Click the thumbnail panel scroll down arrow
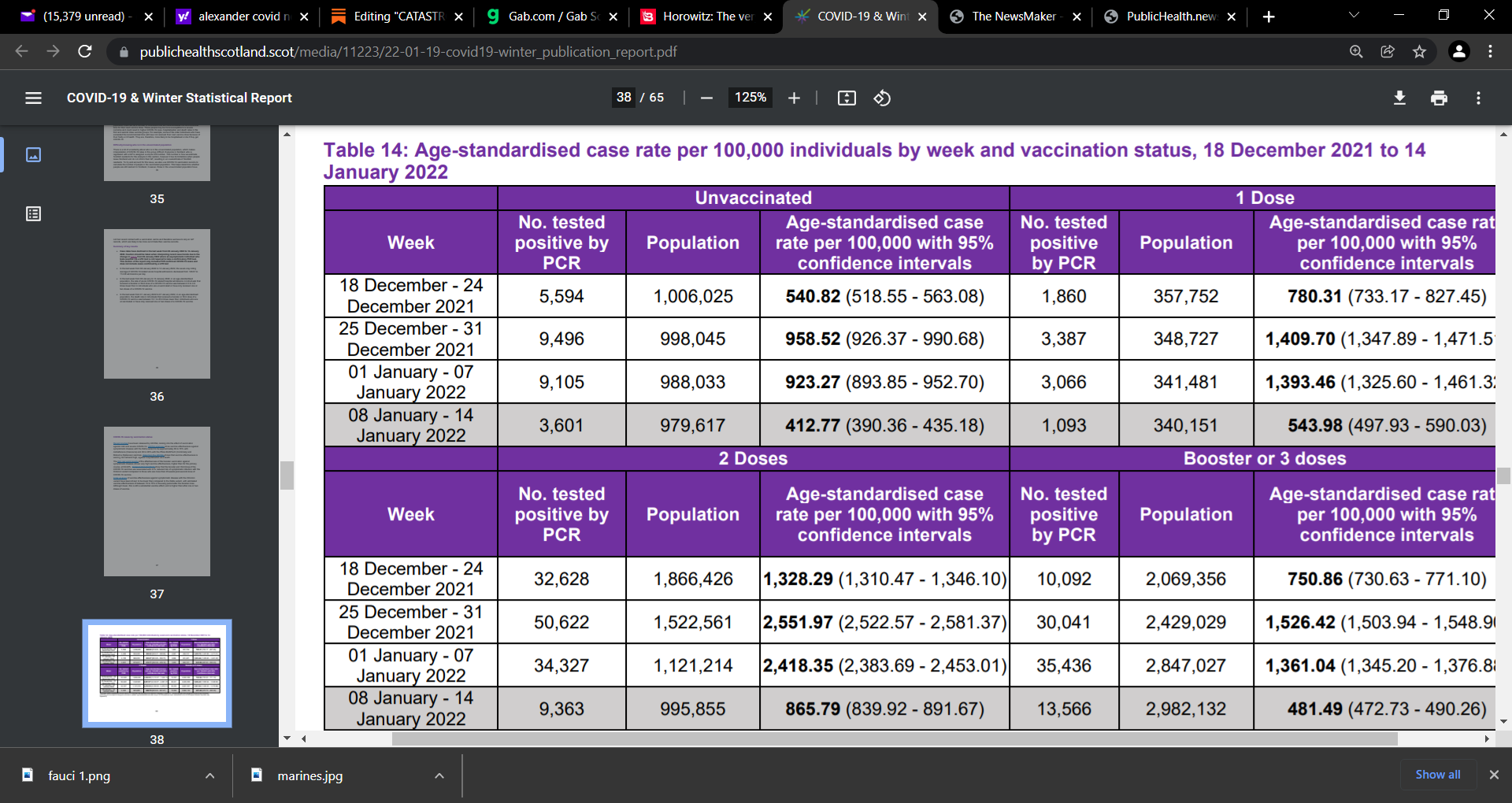Screen dimensions: 1512x803 pos(287,738)
